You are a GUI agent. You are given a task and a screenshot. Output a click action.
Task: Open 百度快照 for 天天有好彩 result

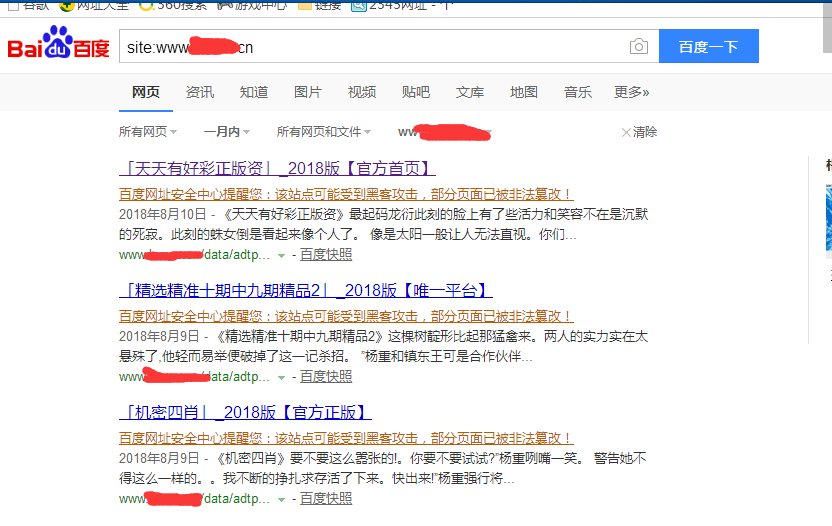(x=326, y=255)
